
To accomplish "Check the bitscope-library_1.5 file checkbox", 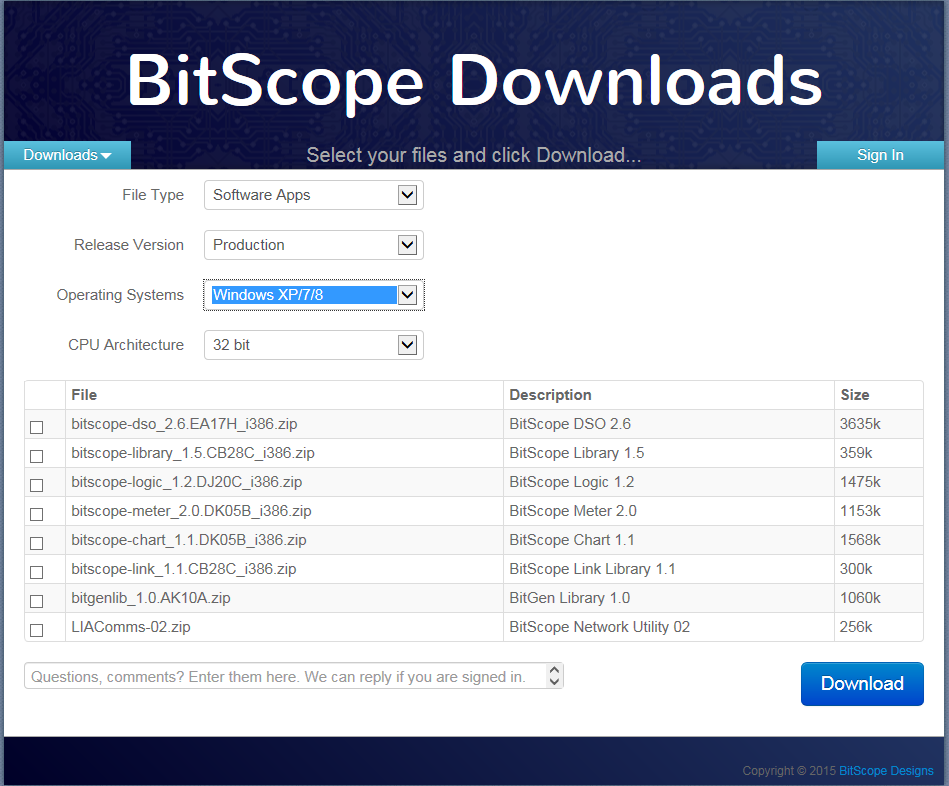I will click(36, 456).
